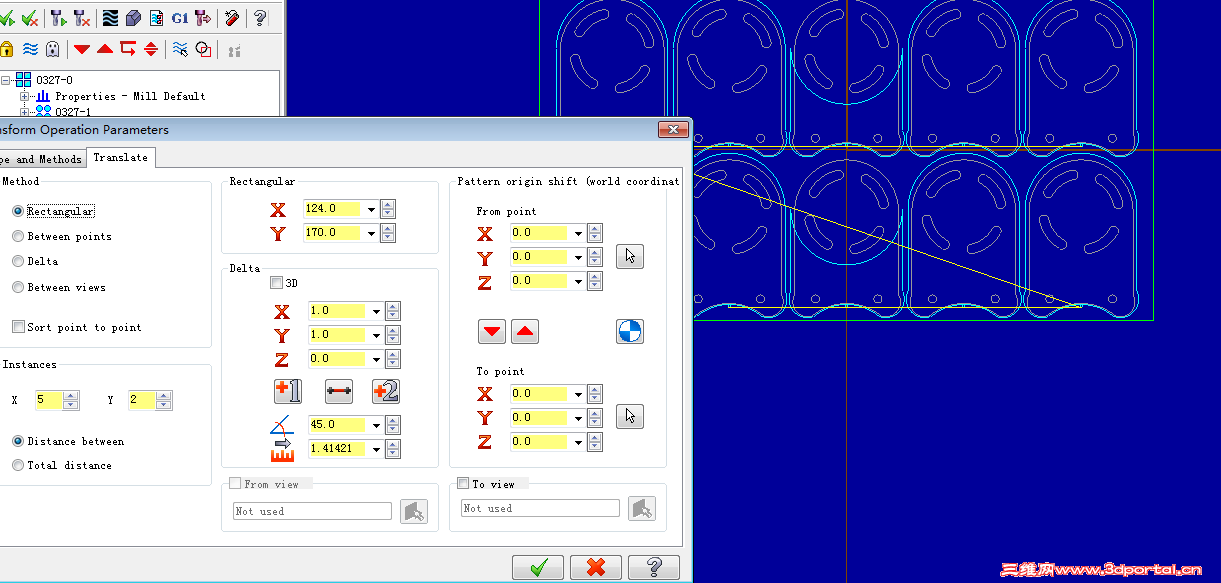
Task: Click Delta Y 1.0 input field
Action: click(338, 335)
